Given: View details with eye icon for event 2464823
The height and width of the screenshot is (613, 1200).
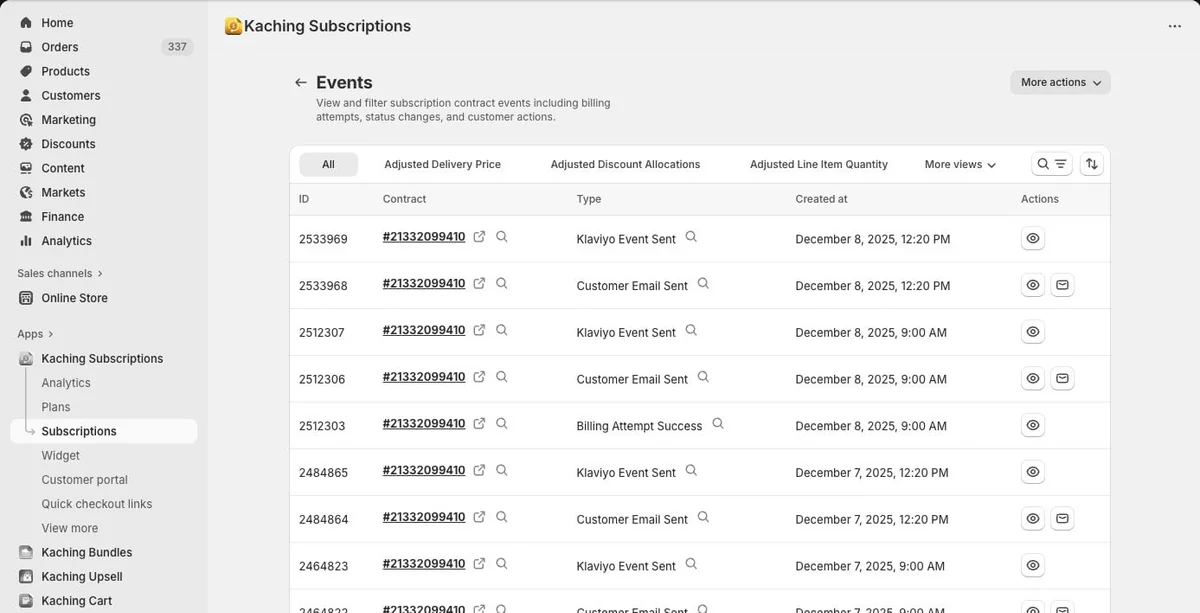Looking at the screenshot, I should (x=1033, y=565).
